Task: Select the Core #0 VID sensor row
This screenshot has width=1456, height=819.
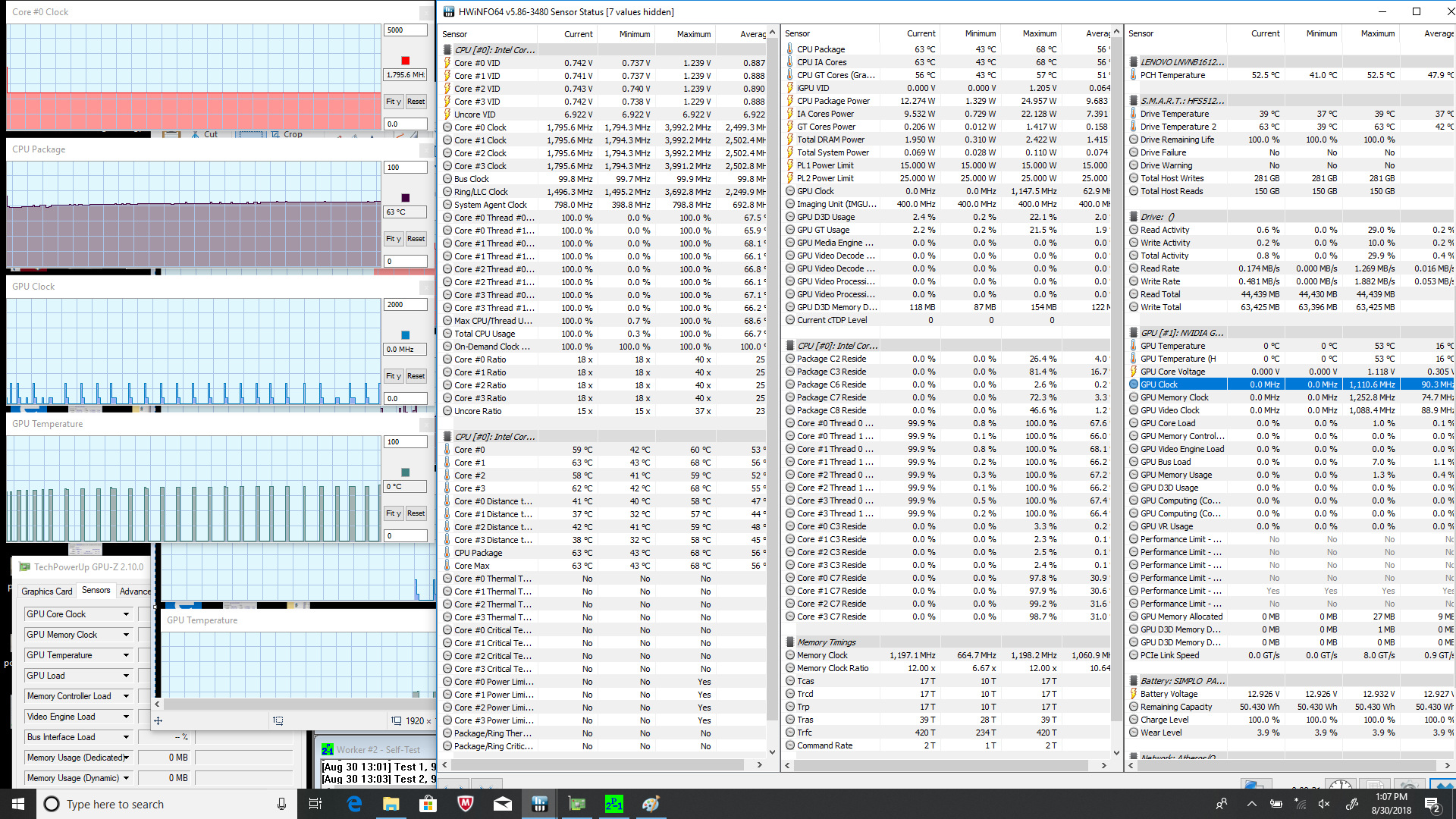Action: click(603, 63)
